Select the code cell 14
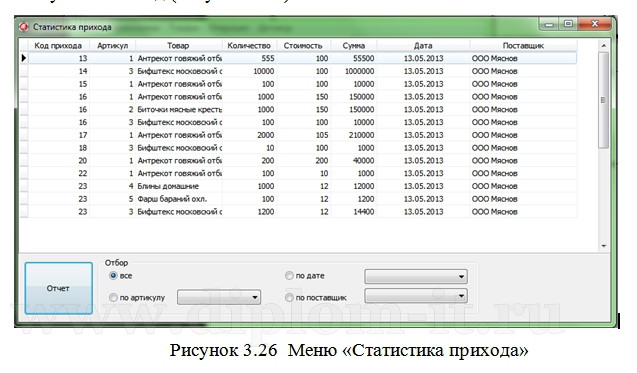 [x=58, y=71]
